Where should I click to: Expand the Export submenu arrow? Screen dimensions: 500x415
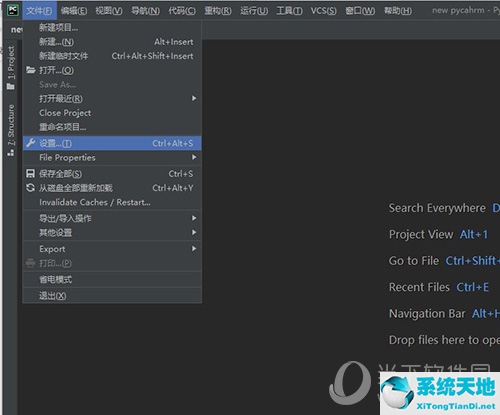[x=194, y=249]
